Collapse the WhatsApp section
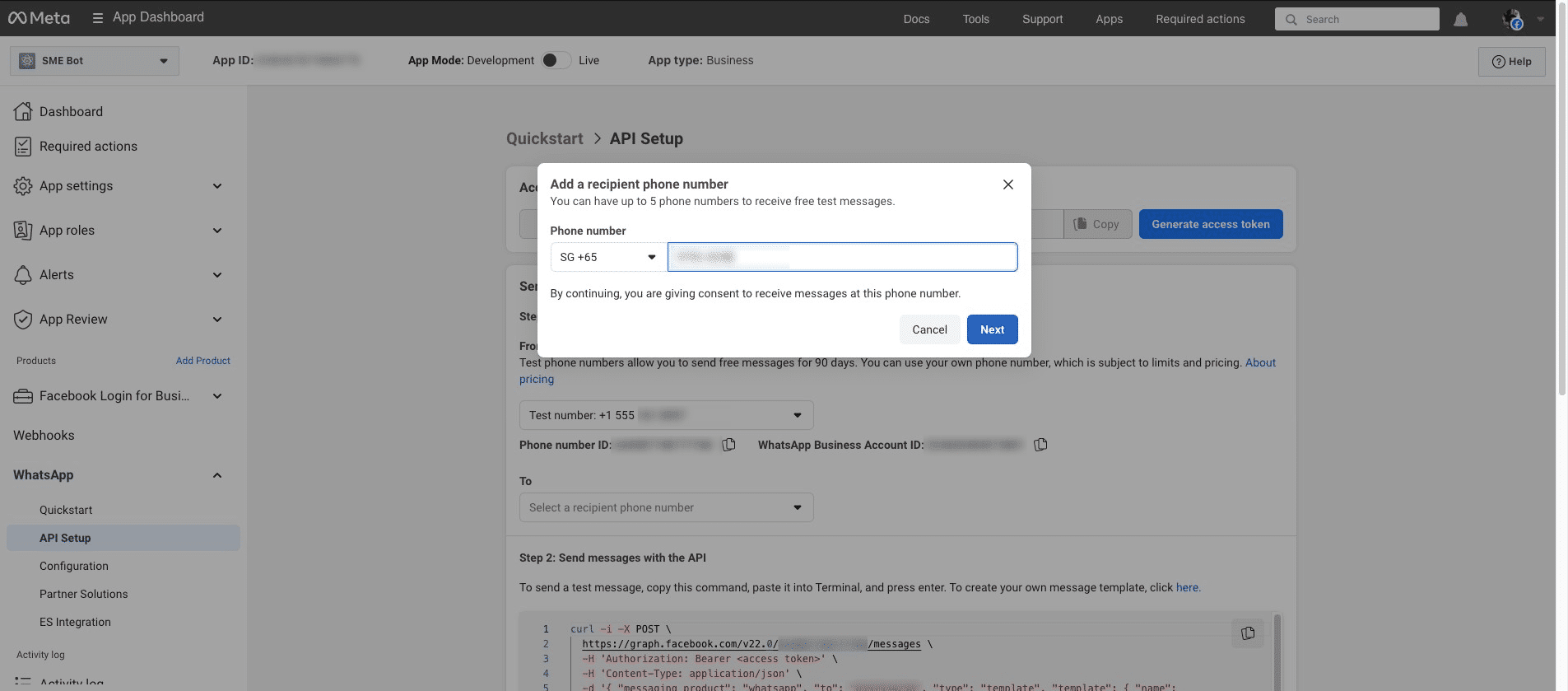Image resolution: width=1568 pixels, height=691 pixels. pos(217,475)
